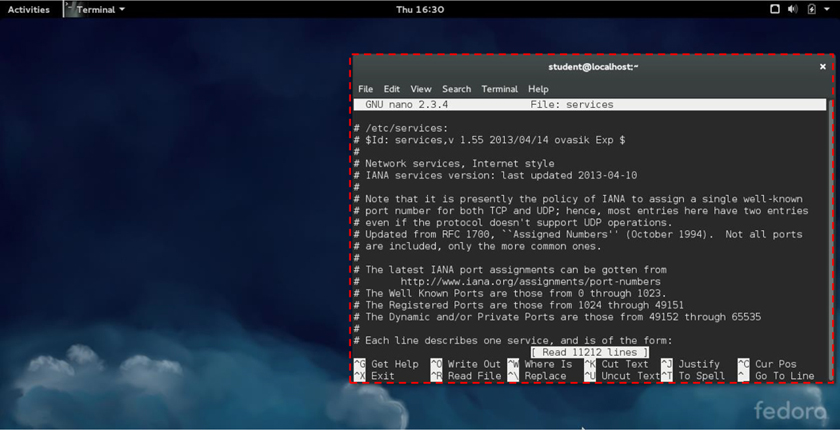Click the 'Network services, Internet style' line
Screen dimensions: 840x430
pos(454,164)
